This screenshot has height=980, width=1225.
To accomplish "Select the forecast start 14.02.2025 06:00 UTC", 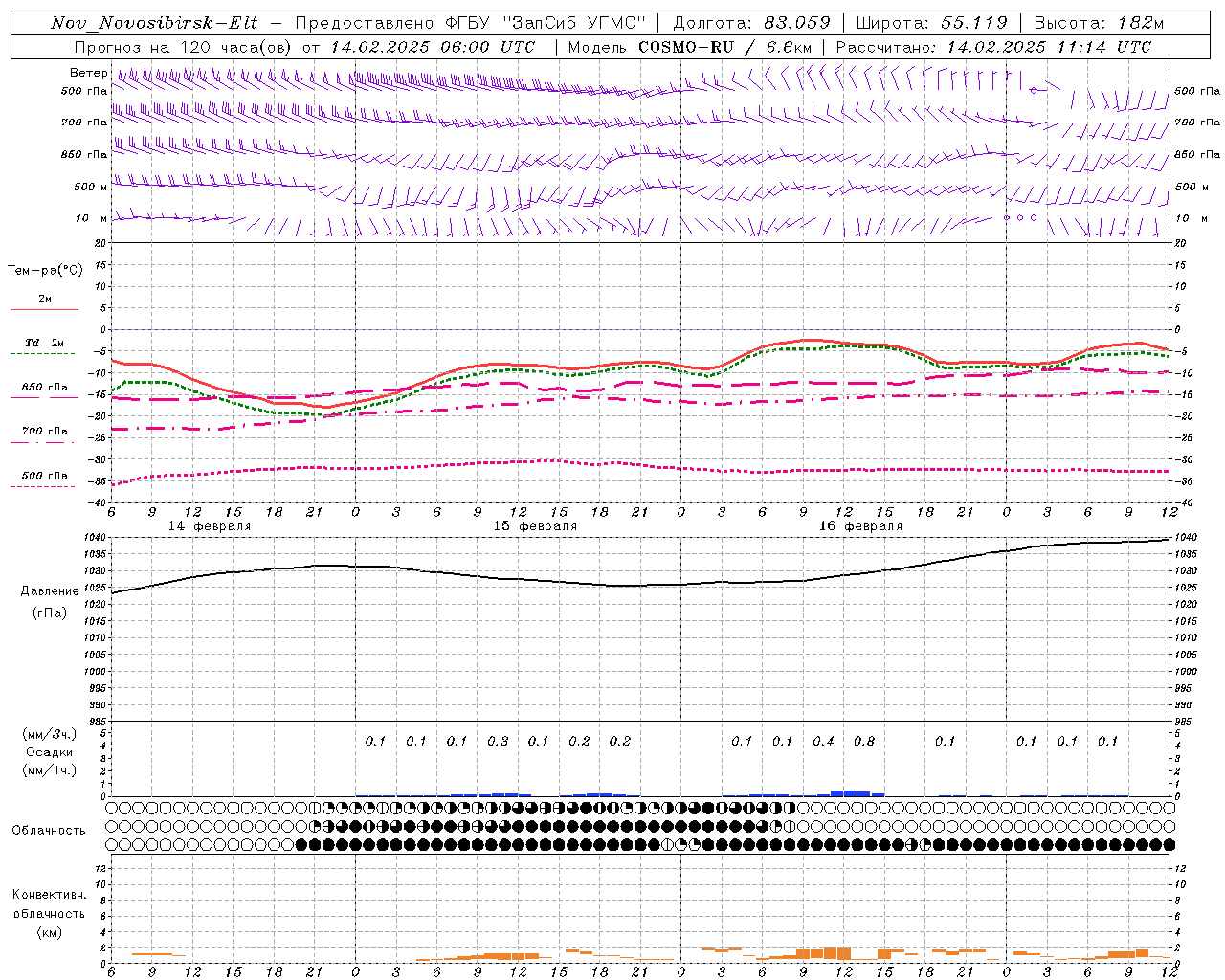I will pyautogui.click(x=433, y=47).
